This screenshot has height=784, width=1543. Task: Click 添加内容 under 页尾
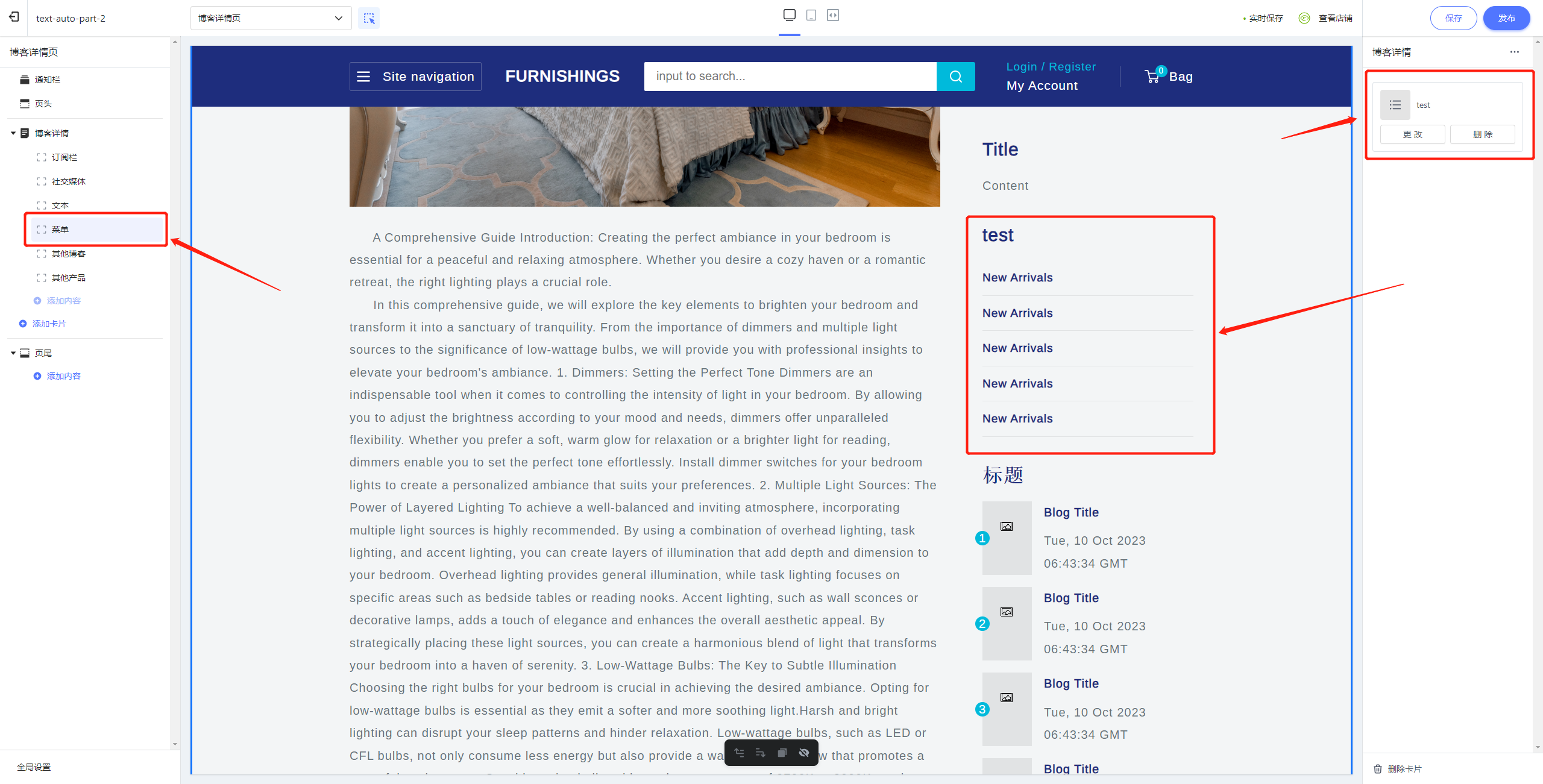click(x=57, y=376)
